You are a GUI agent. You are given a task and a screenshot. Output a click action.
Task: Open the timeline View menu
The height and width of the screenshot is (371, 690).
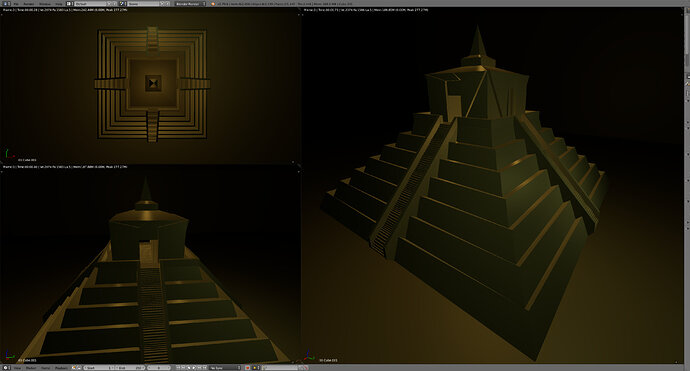pyautogui.click(x=18, y=368)
